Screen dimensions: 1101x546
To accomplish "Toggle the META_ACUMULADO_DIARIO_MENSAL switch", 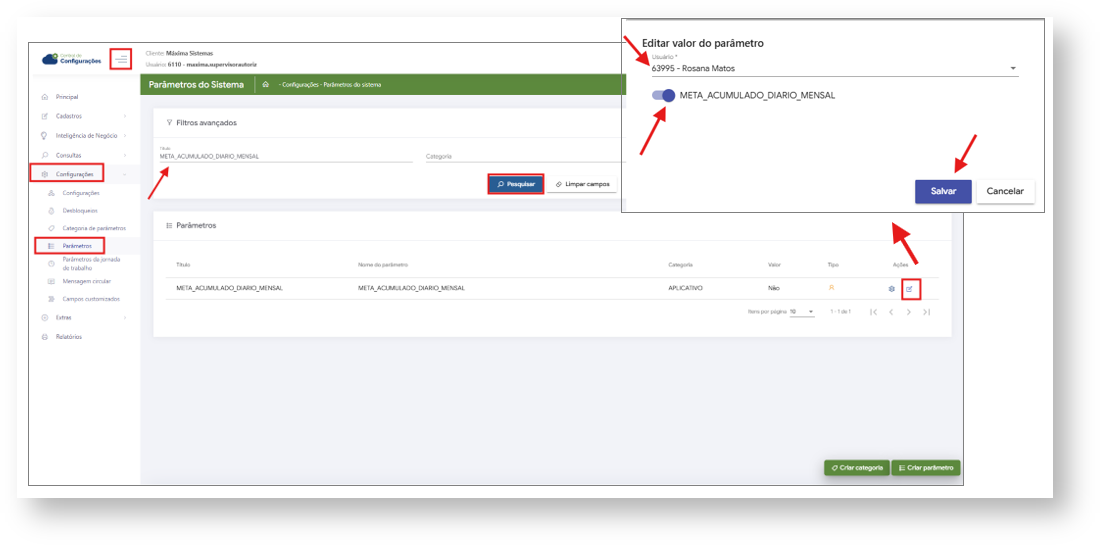I will [x=664, y=95].
